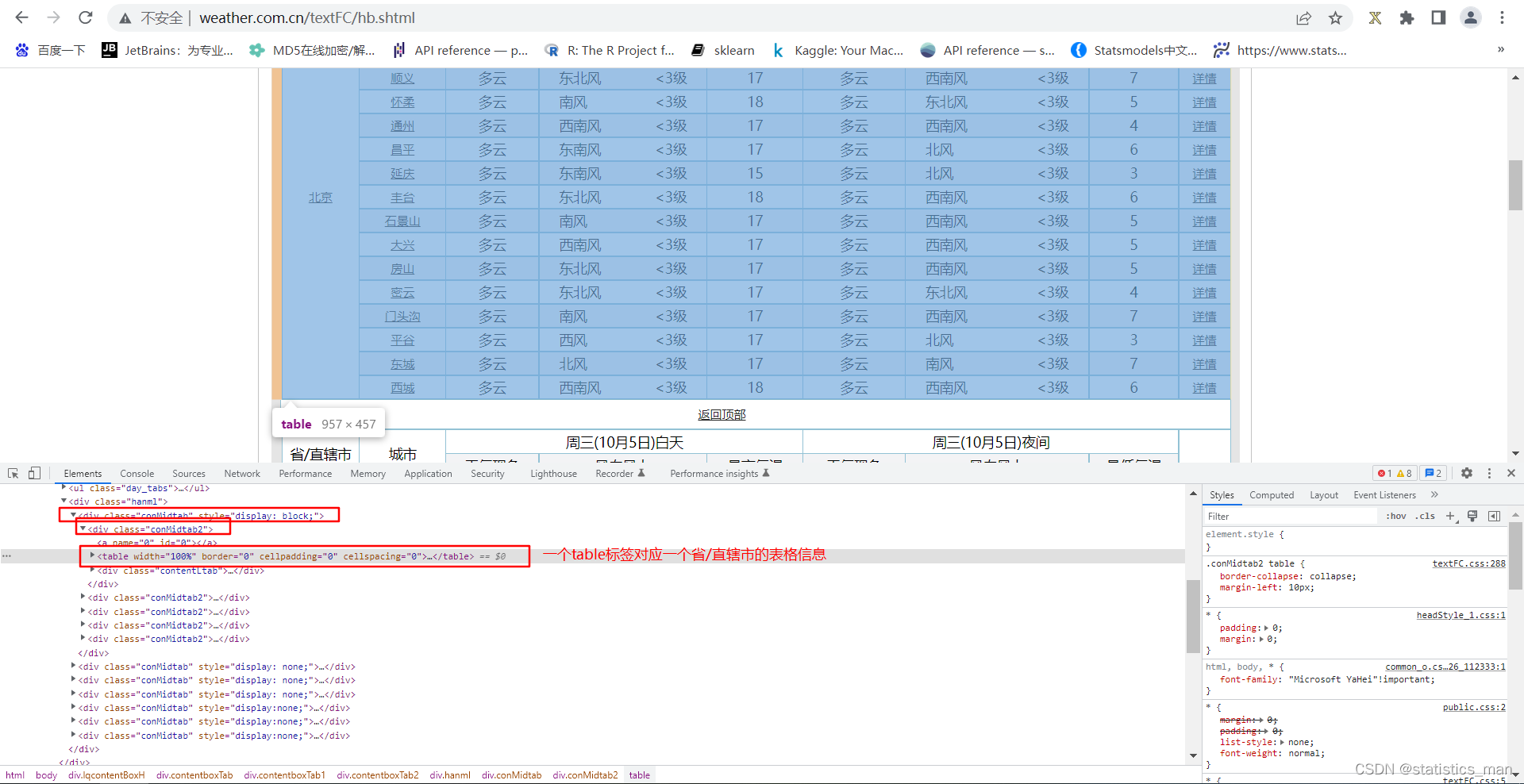
Task: Open the issues counter showing 2
Action: 1434,473
